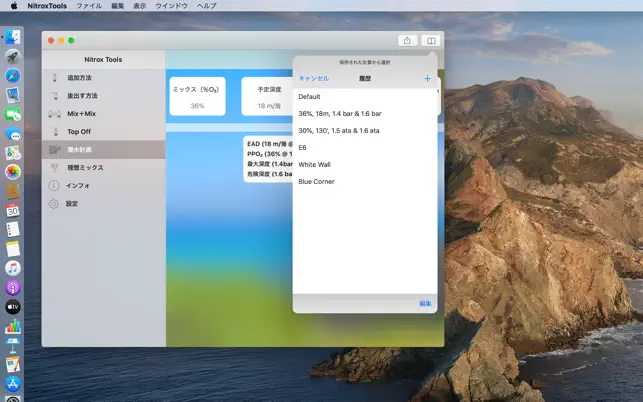This screenshot has height=402, width=643.
Task: Open Launchpad from the dock
Action: coord(13,57)
